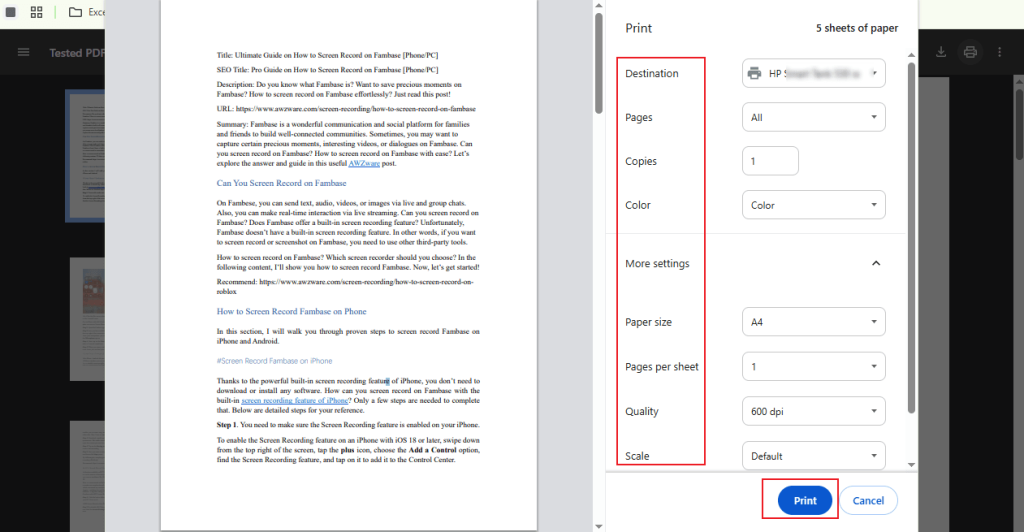This screenshot has width=1024, height=532.
Task: Open the Scale dropdown showing Default
Action: click(x=814, y=456)
